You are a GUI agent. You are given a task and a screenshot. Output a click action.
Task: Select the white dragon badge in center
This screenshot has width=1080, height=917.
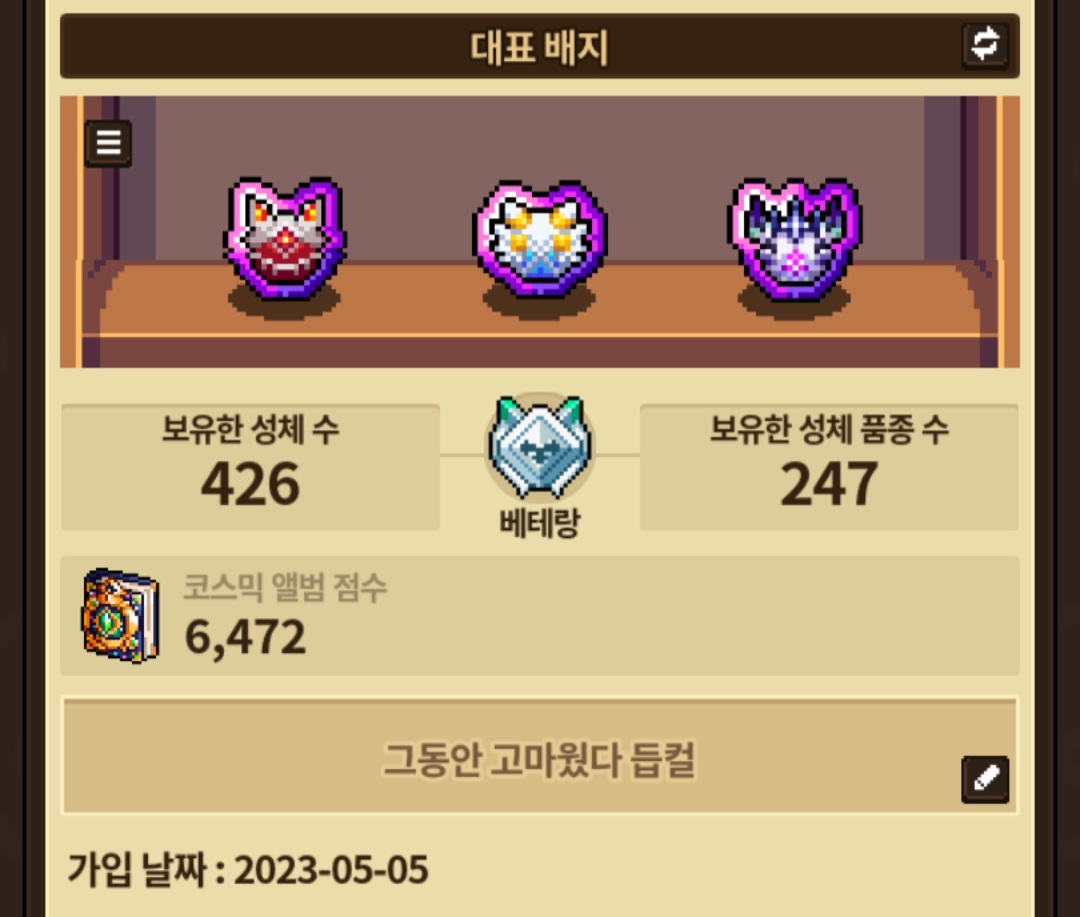(540, 238)
